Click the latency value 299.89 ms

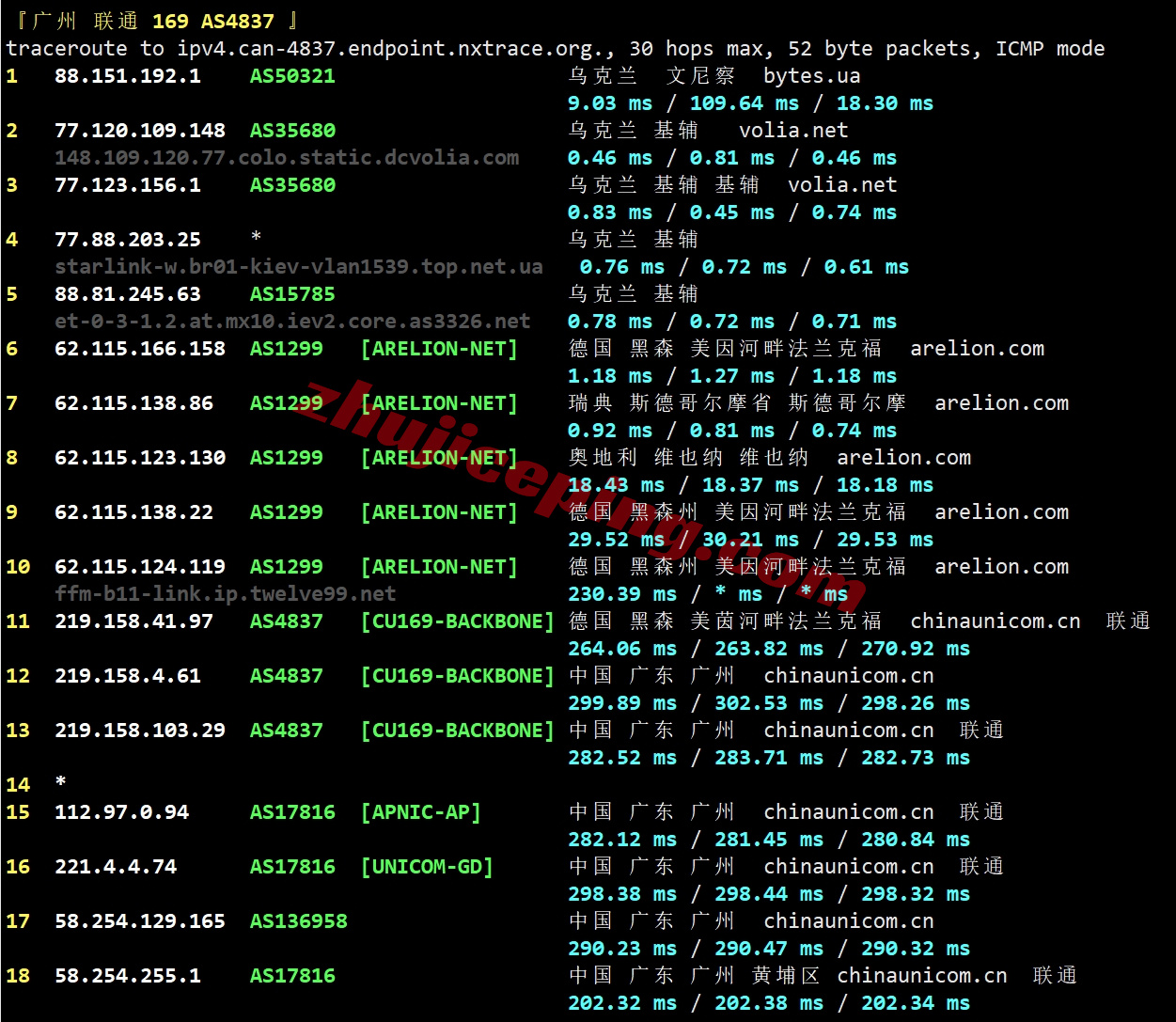[622, 703]
